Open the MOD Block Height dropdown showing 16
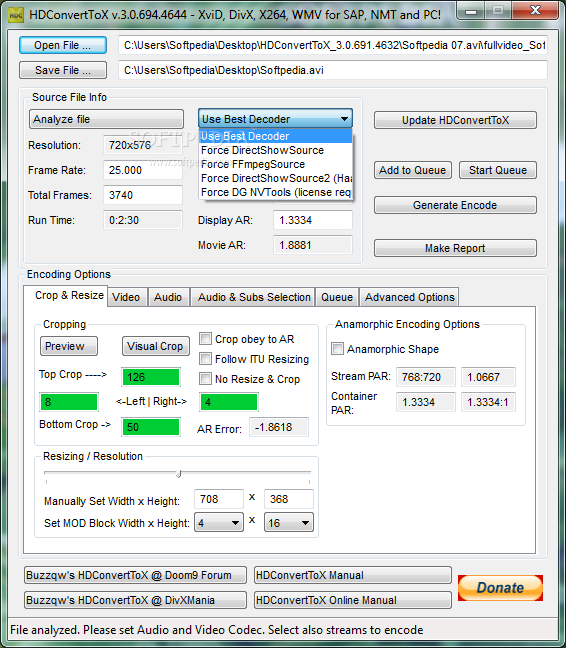Screen dimensions: 566x648 point(289,523)
